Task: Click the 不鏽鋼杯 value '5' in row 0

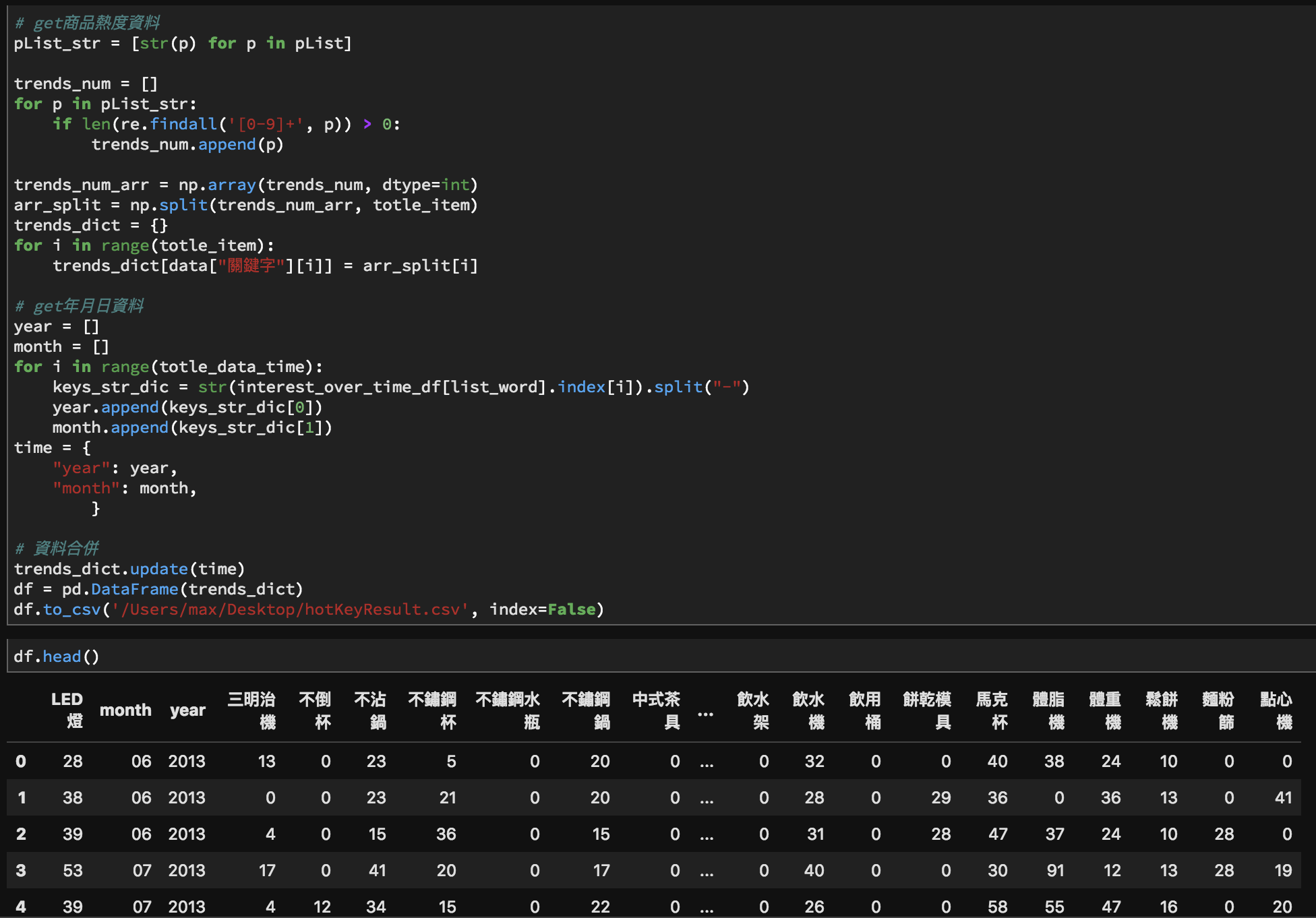Action: coord(451,762)
